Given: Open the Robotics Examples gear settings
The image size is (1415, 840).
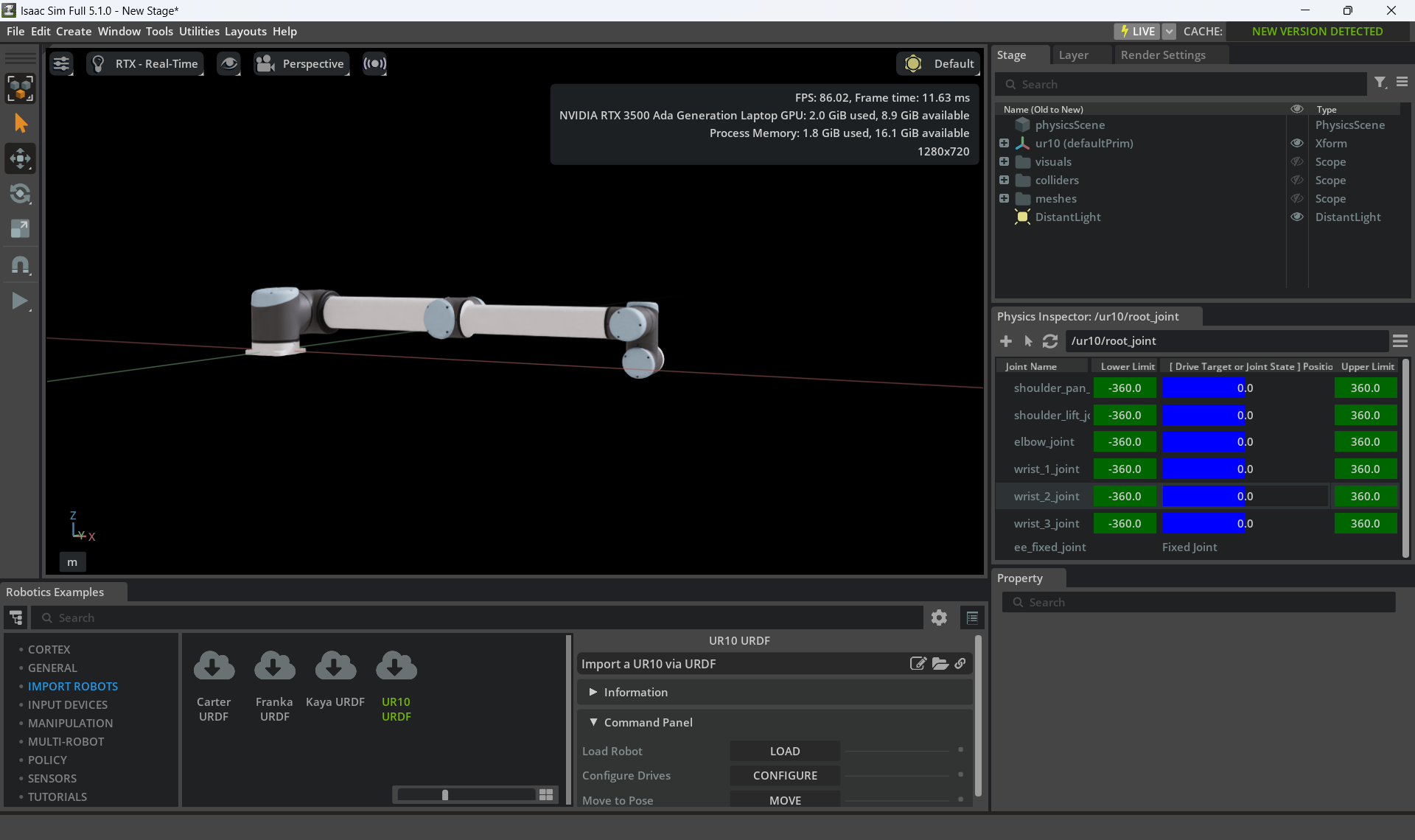Looking at the screenshot, I should [939, 617].
